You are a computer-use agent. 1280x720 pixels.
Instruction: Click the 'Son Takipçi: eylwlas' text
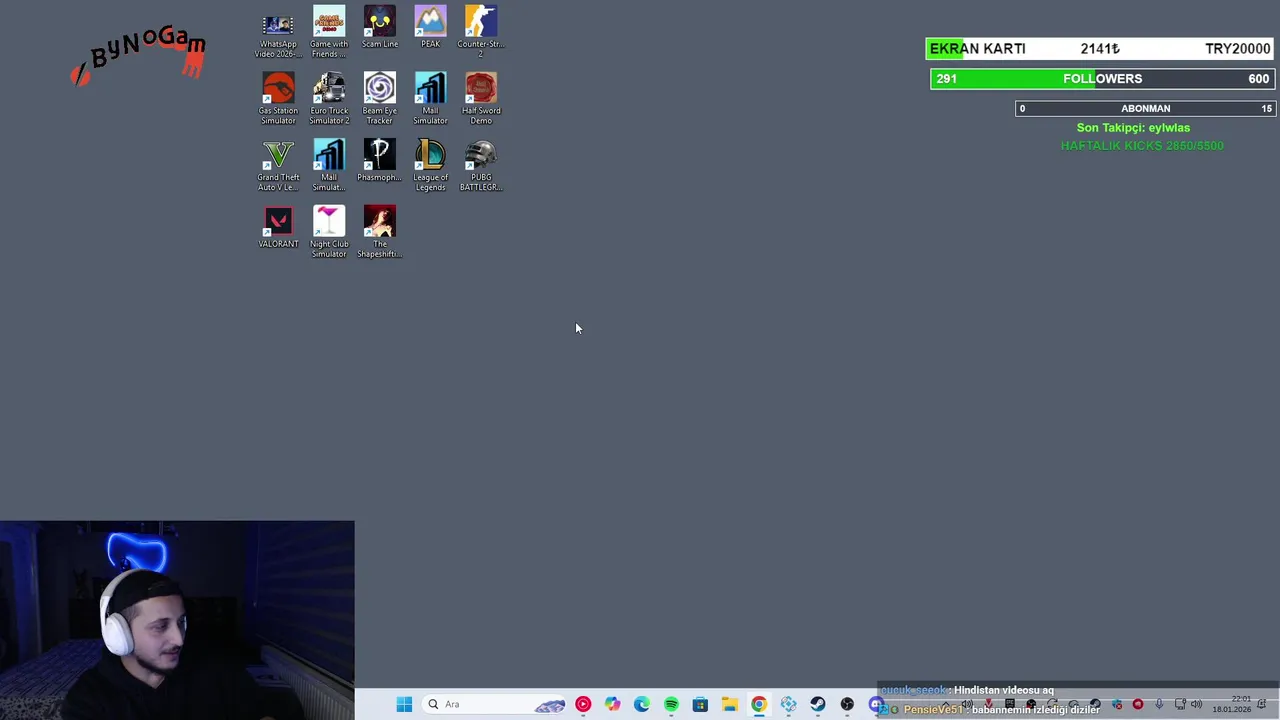click(1133, 128)
